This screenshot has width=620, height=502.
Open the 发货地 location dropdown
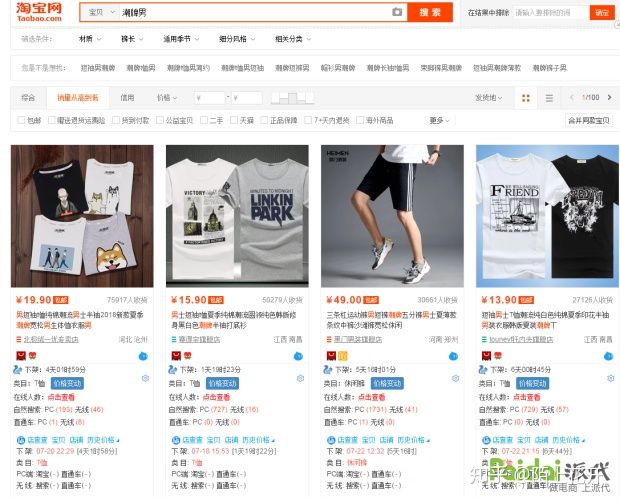pos(489,98)
